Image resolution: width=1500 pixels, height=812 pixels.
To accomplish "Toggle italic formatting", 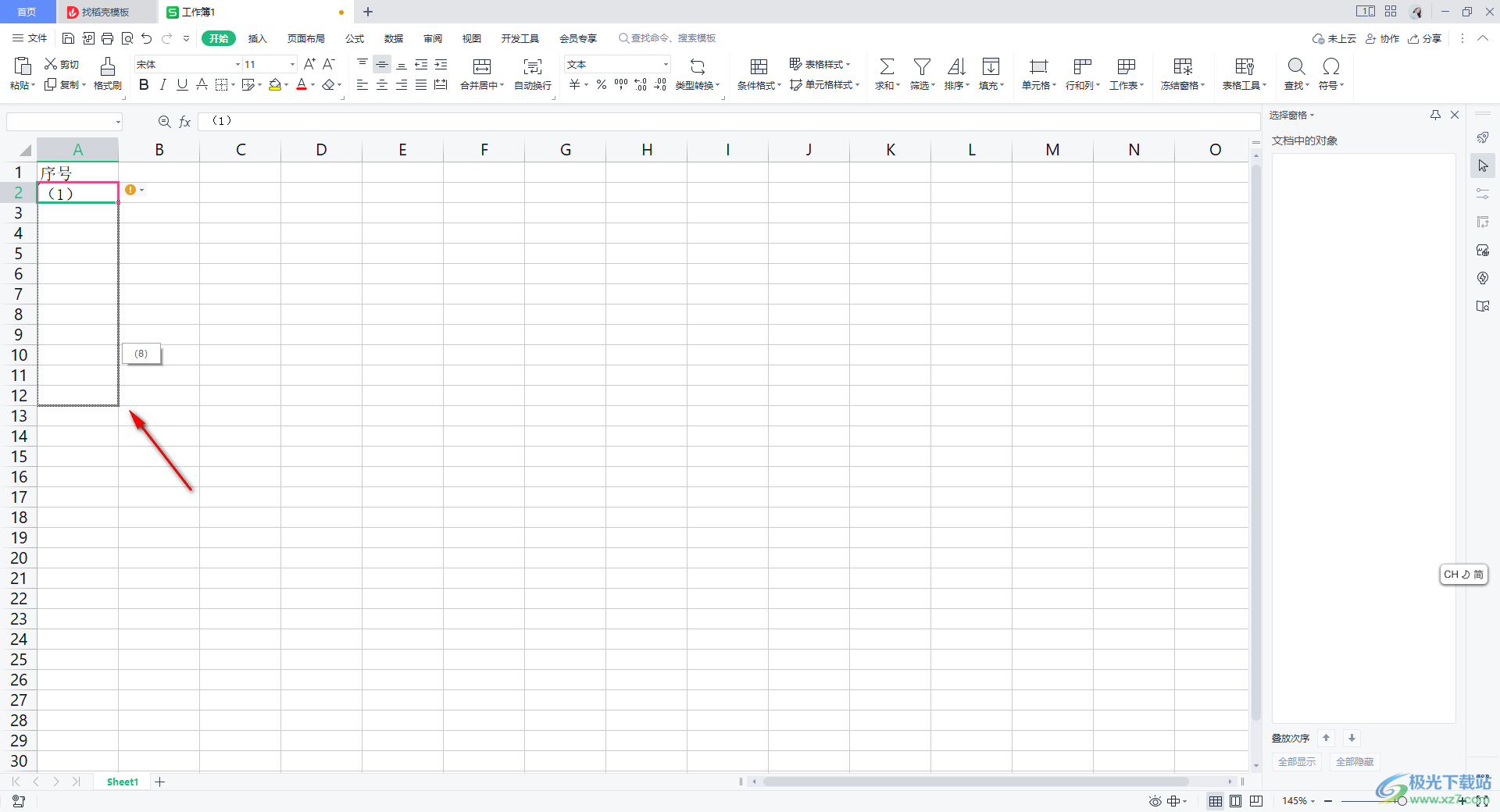I will click(x=162, y=84).
